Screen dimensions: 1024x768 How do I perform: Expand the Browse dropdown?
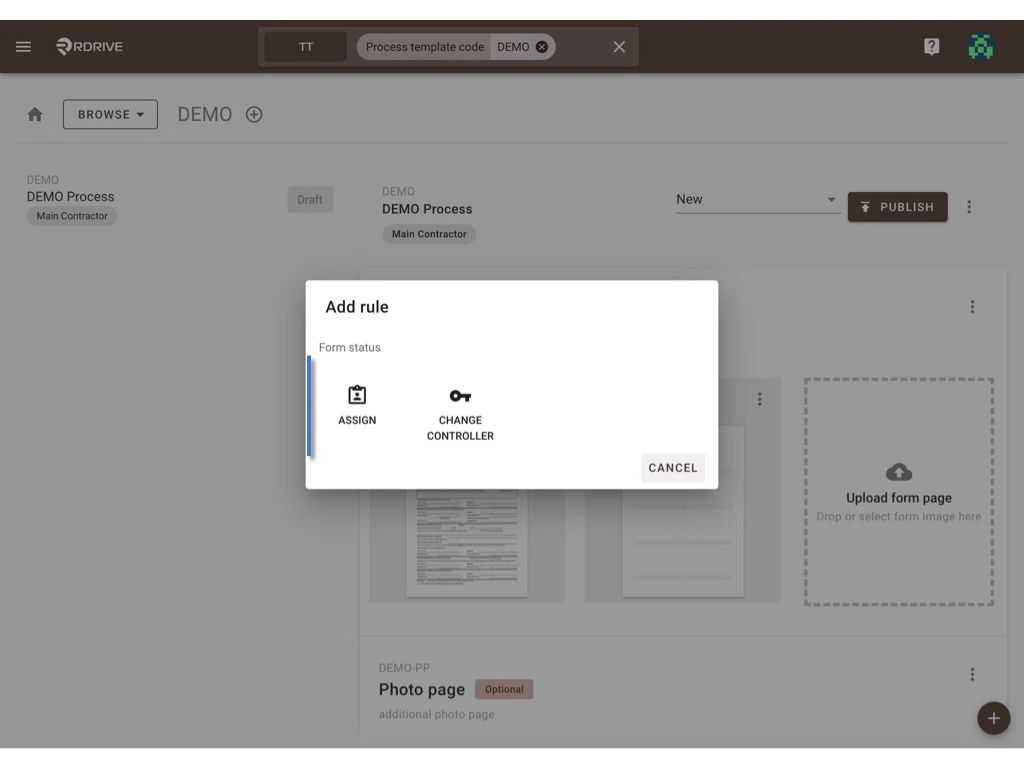[110, 114]
